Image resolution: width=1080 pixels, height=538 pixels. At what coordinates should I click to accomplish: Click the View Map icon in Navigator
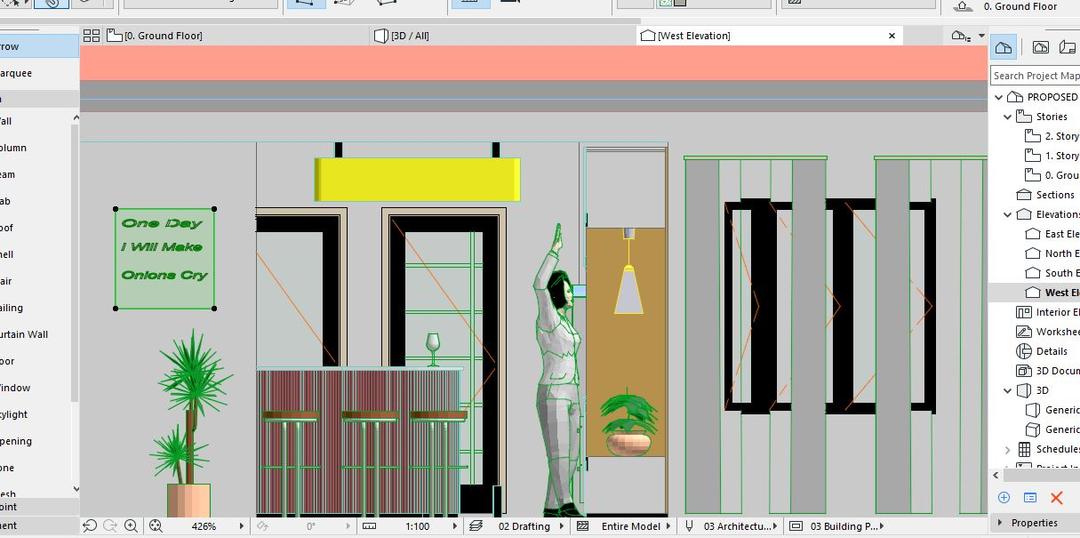[x=1040, y=47]
